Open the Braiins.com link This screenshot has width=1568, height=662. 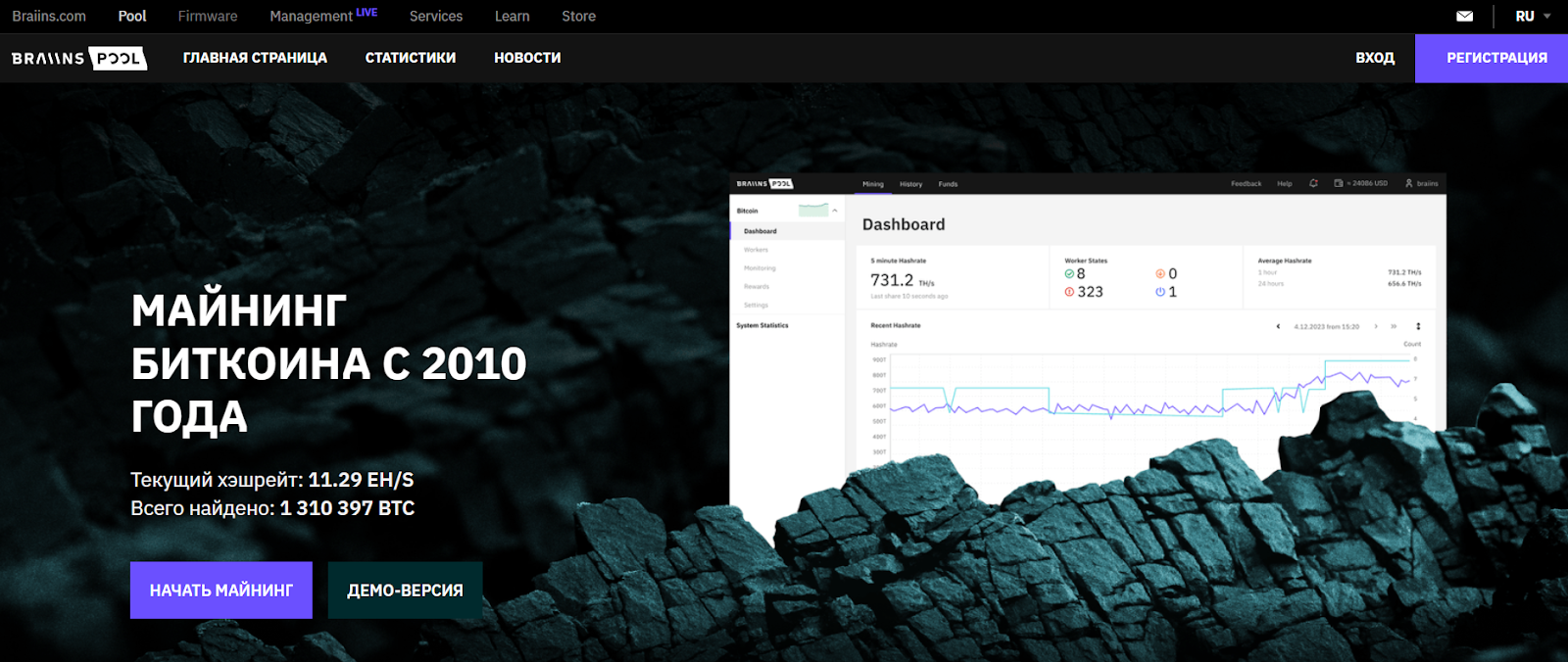49,16
